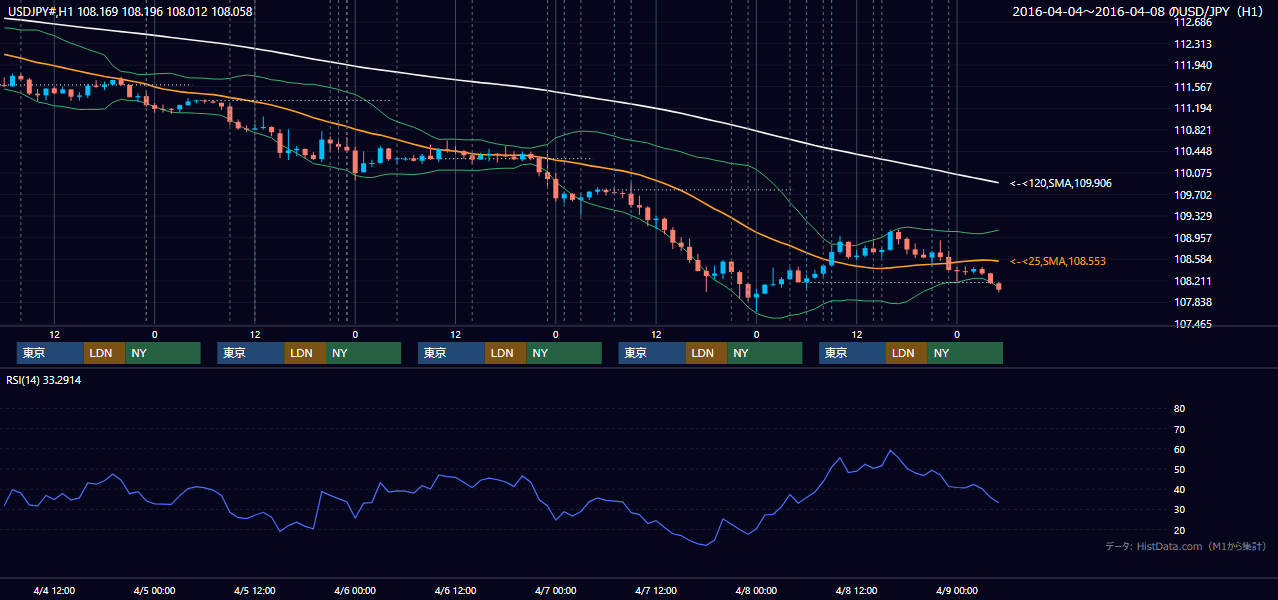Screen dimensions: 1278x600
Task: Click RSI scale level 40
Action: [1179, 490]
